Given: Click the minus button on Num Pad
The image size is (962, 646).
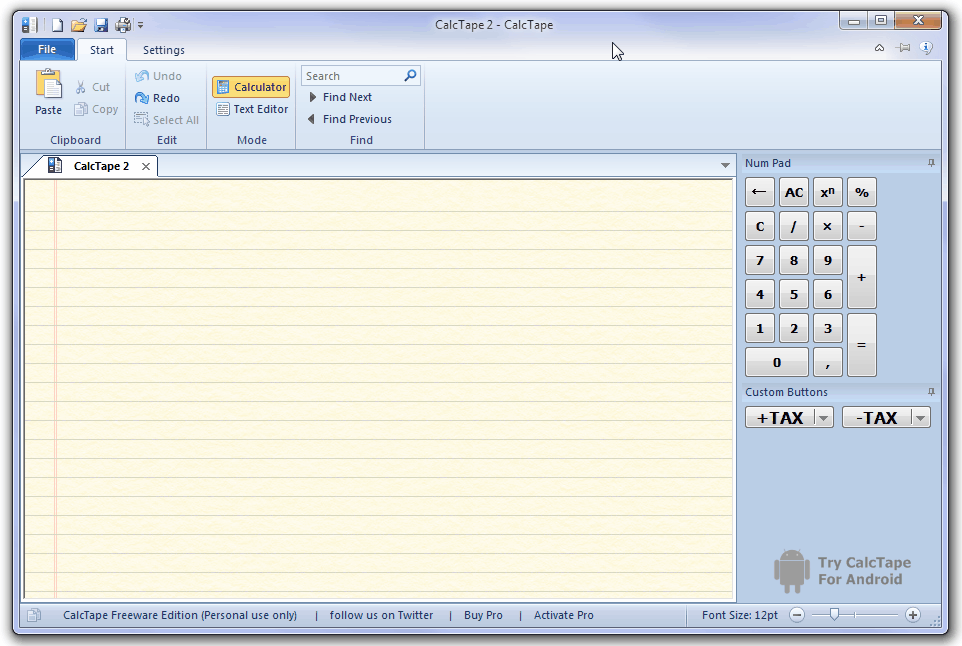Looking at the screenshot, I should 861,226.
